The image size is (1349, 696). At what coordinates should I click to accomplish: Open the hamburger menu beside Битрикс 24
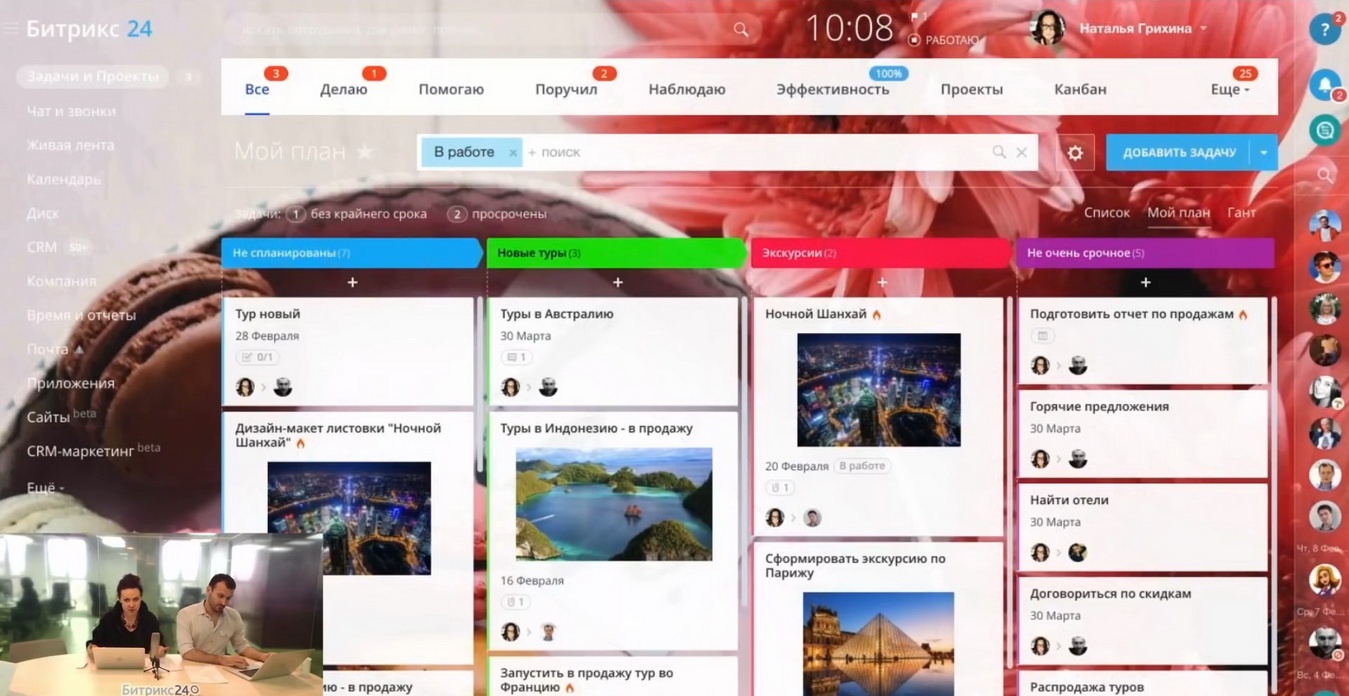[11, 29]
